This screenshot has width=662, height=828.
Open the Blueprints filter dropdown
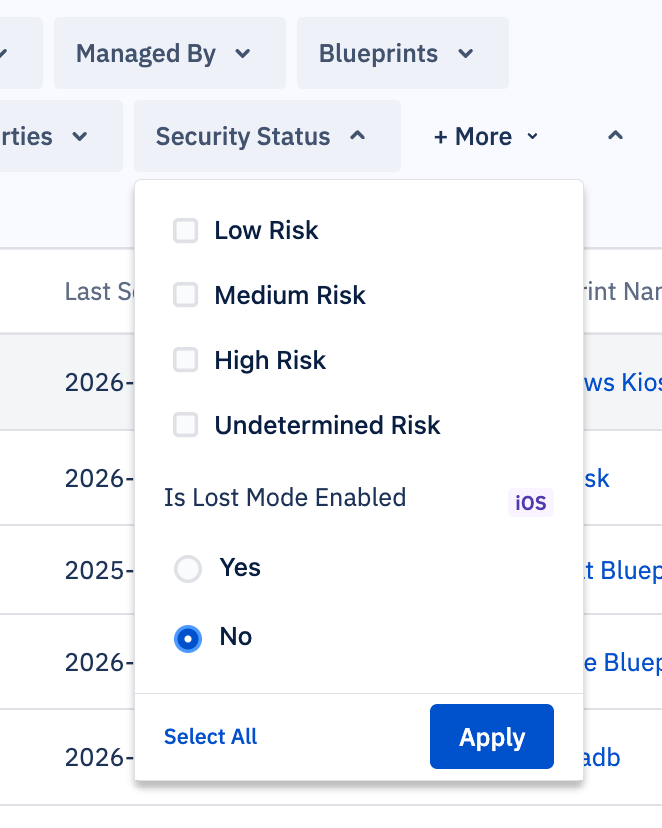(401, 53)
